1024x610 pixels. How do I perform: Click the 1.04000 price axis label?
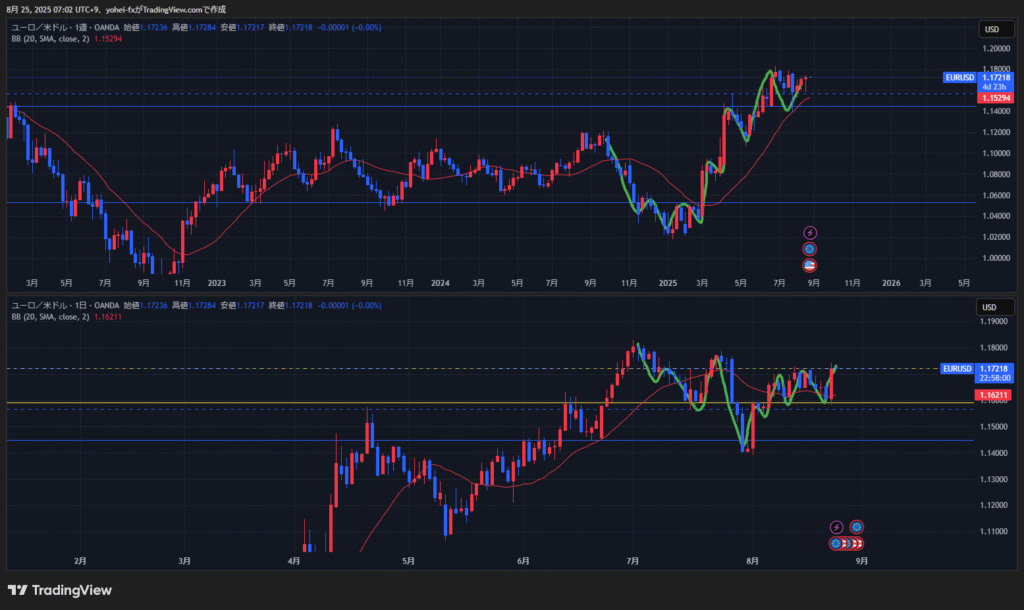996,216
